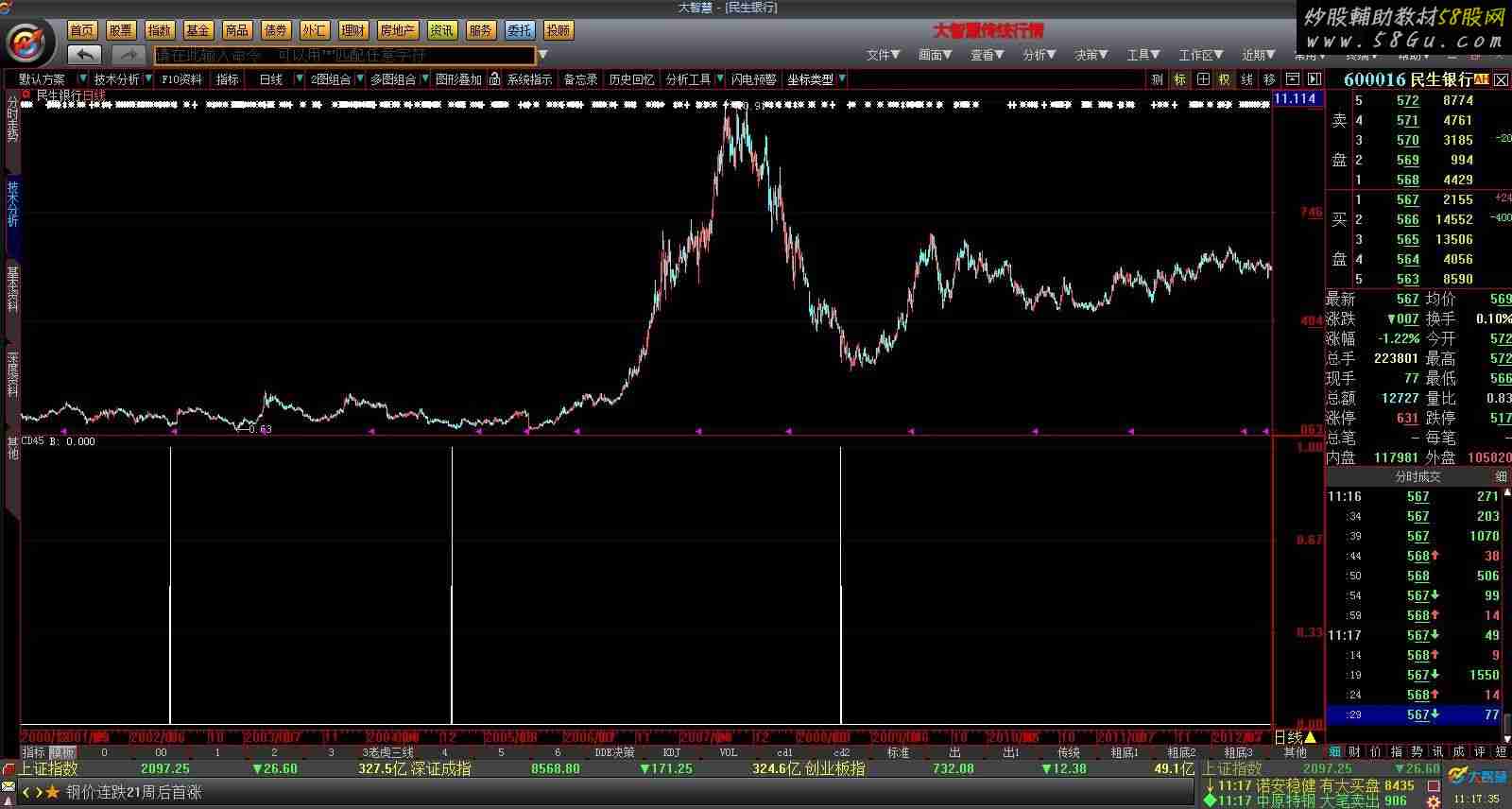Show previous news with left chevron

tap(26, 792)
